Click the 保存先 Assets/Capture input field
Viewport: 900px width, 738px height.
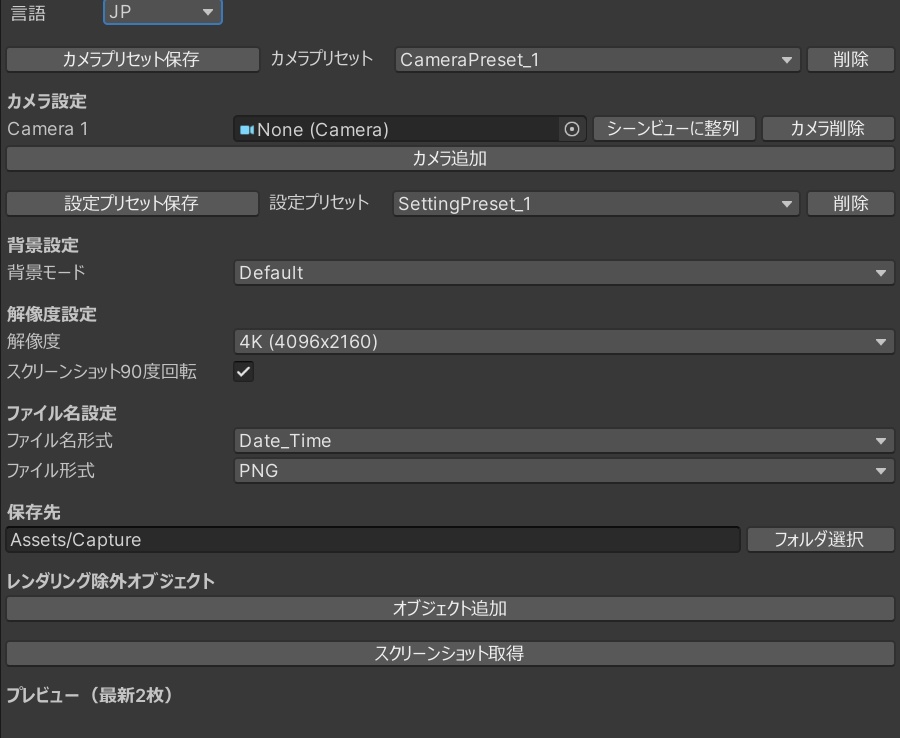370,539
